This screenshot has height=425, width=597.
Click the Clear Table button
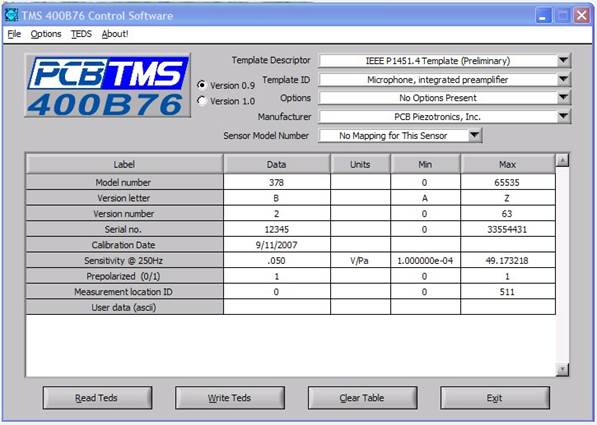362,398
